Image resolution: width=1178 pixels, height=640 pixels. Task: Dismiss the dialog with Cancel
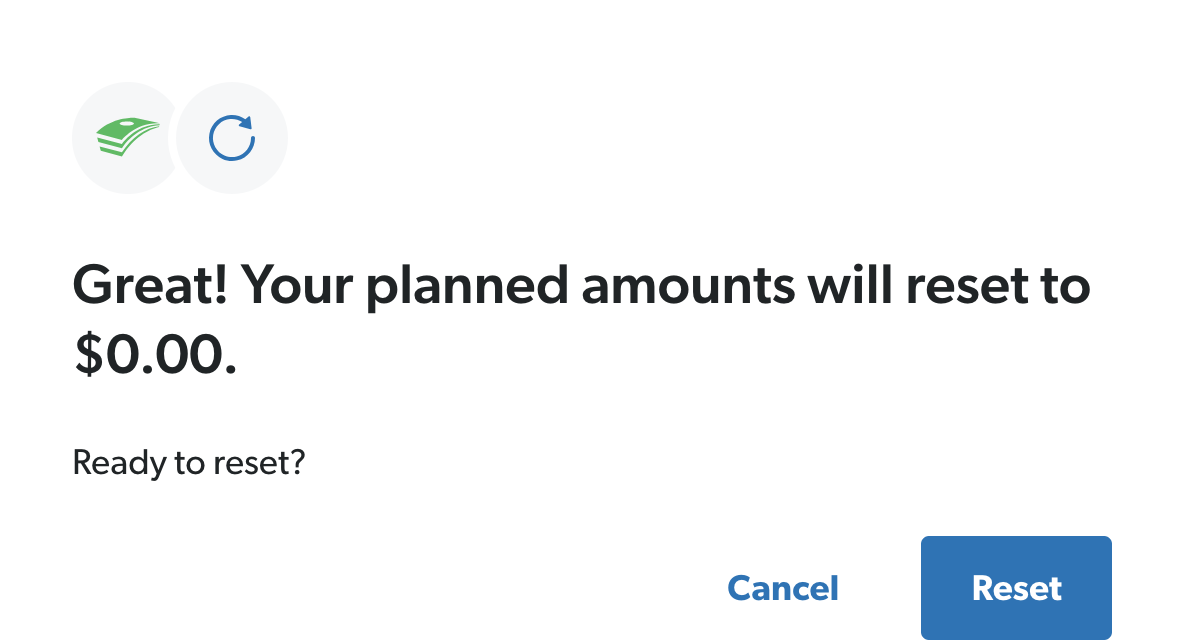[x=783, y=588]
